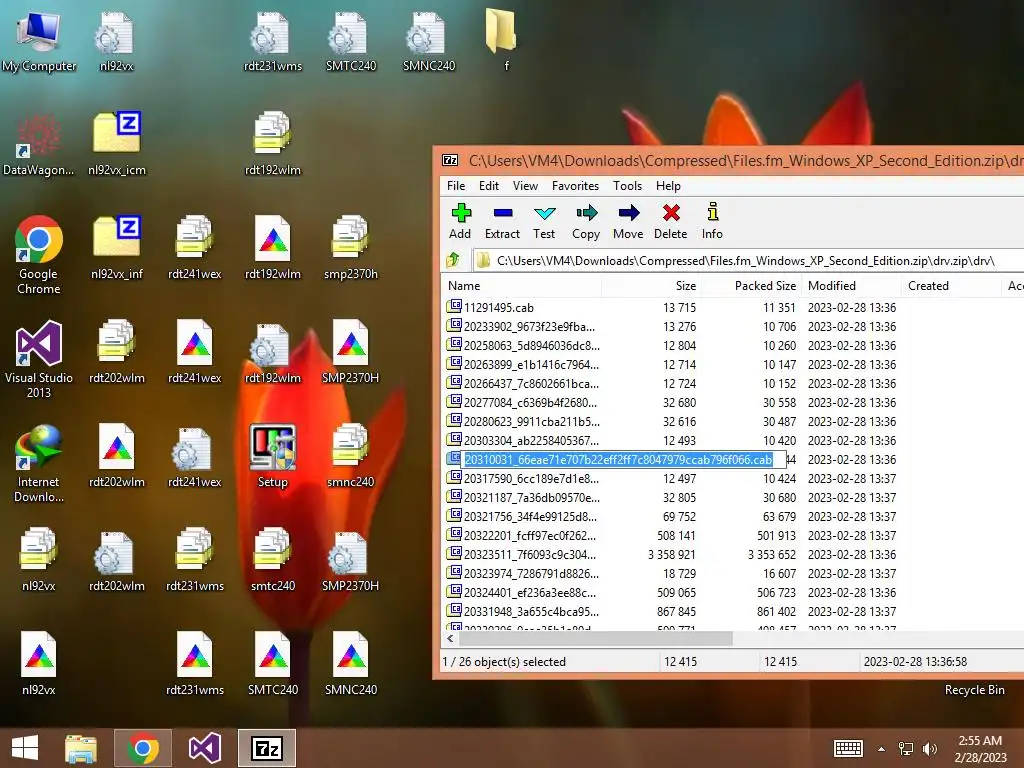The width and height of the screenshot is (1024, 768).
Task: Click the Test toolbar button
Action: (x=544, y=221)
